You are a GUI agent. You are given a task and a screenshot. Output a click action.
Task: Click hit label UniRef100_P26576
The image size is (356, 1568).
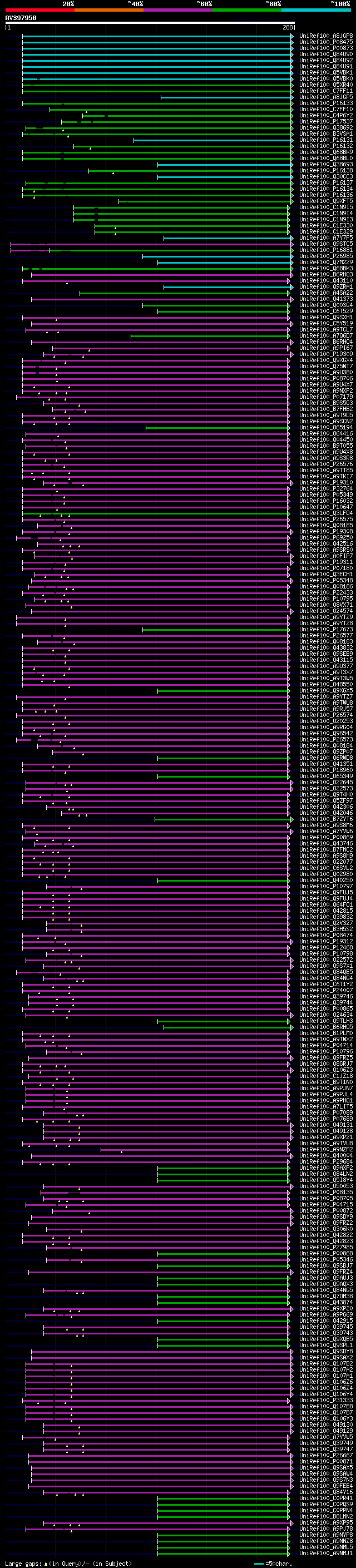[326, 464]
